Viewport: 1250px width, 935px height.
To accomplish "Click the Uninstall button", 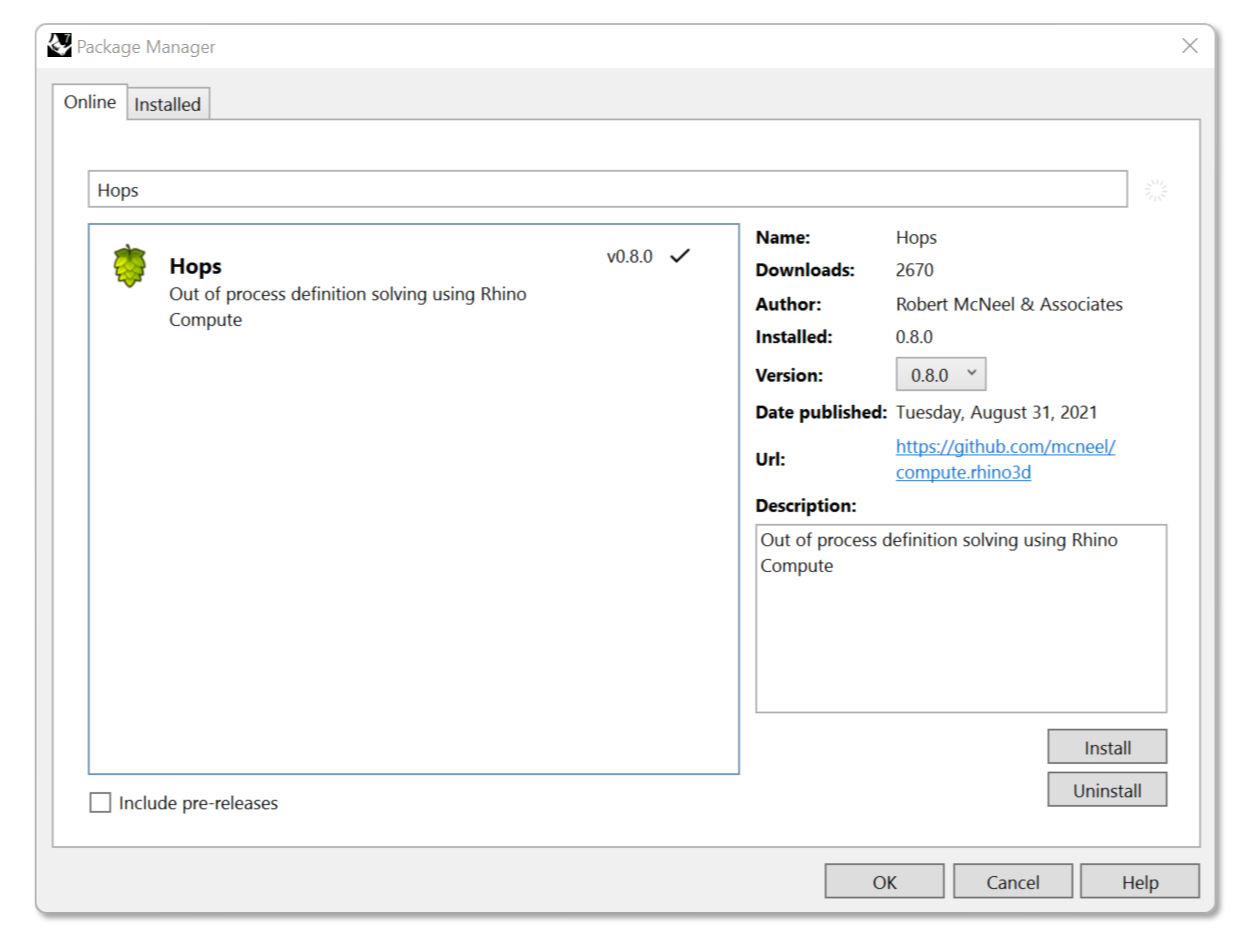I will point(1106,790).
